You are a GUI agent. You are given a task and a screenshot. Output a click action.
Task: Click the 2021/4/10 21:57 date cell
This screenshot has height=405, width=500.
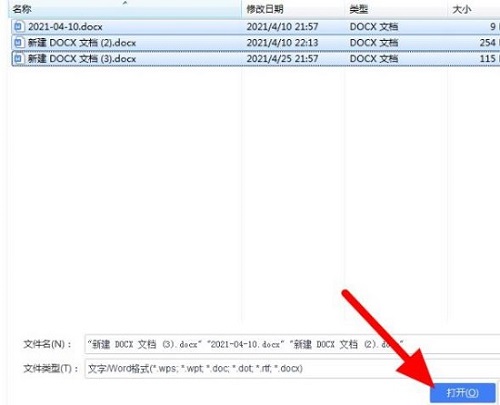pos(282,27)
